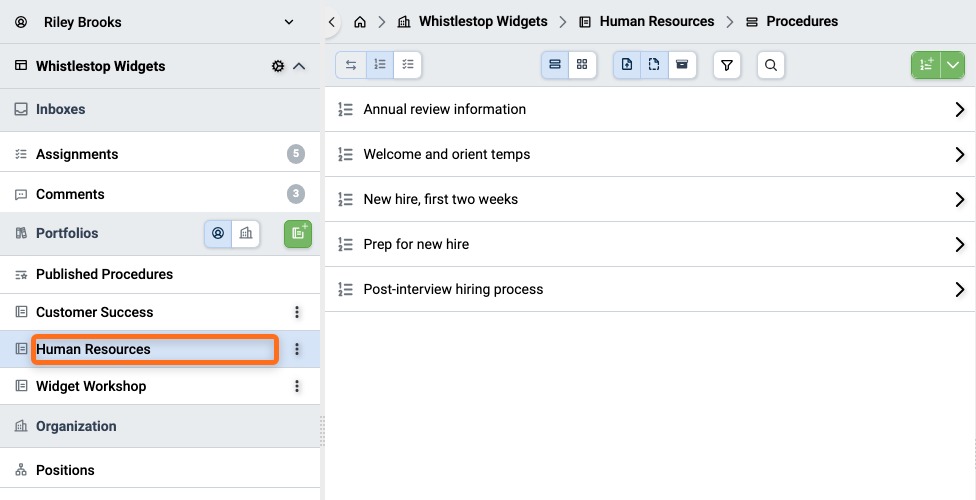
Task: Create a new procedure with green button
Action: pos(926,65)
